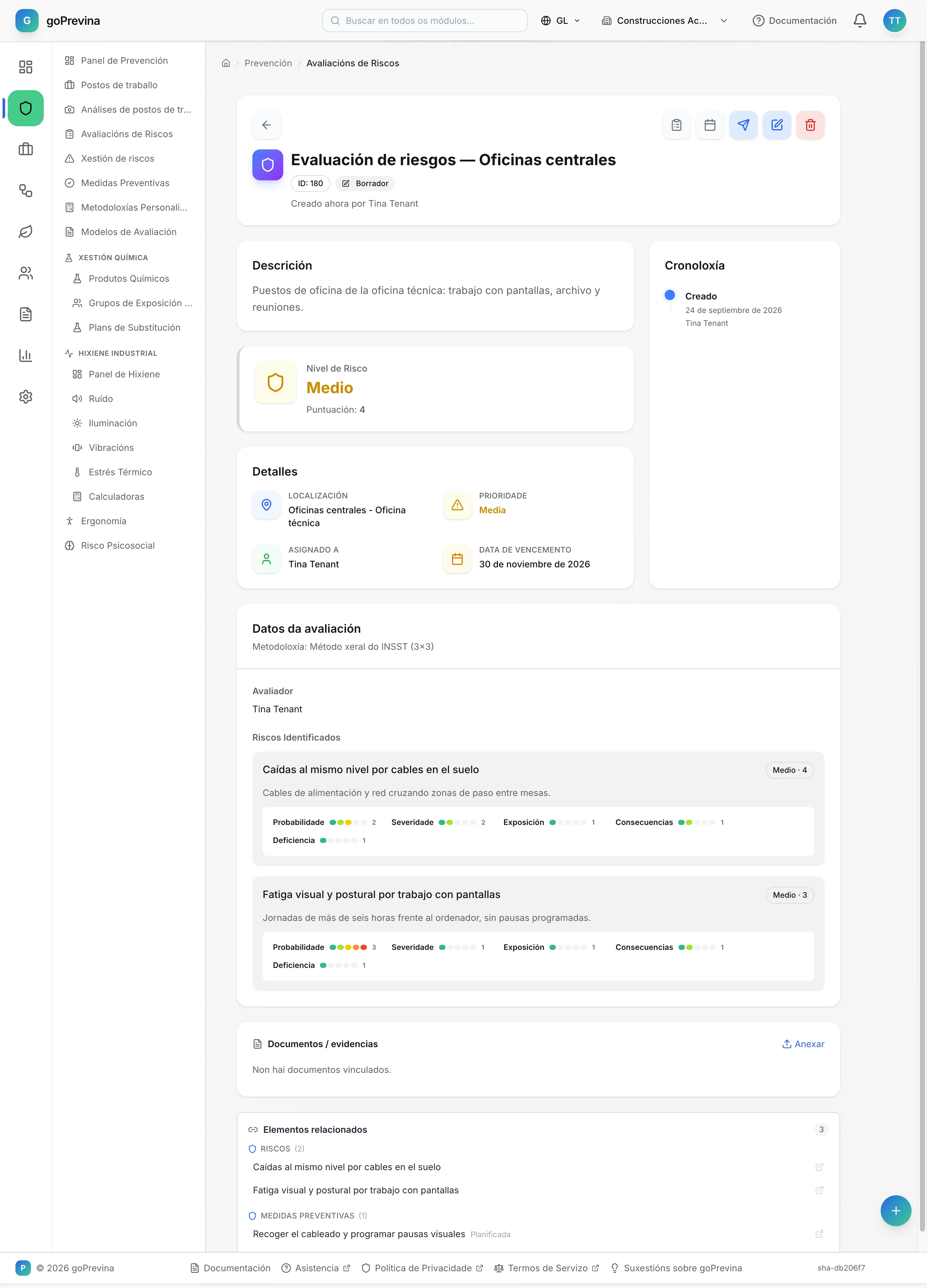The height and width of the screenshot is (1288, 927).
Task: Send the evaluation with the paper plane icon
Action: click(x=743, y=125)
